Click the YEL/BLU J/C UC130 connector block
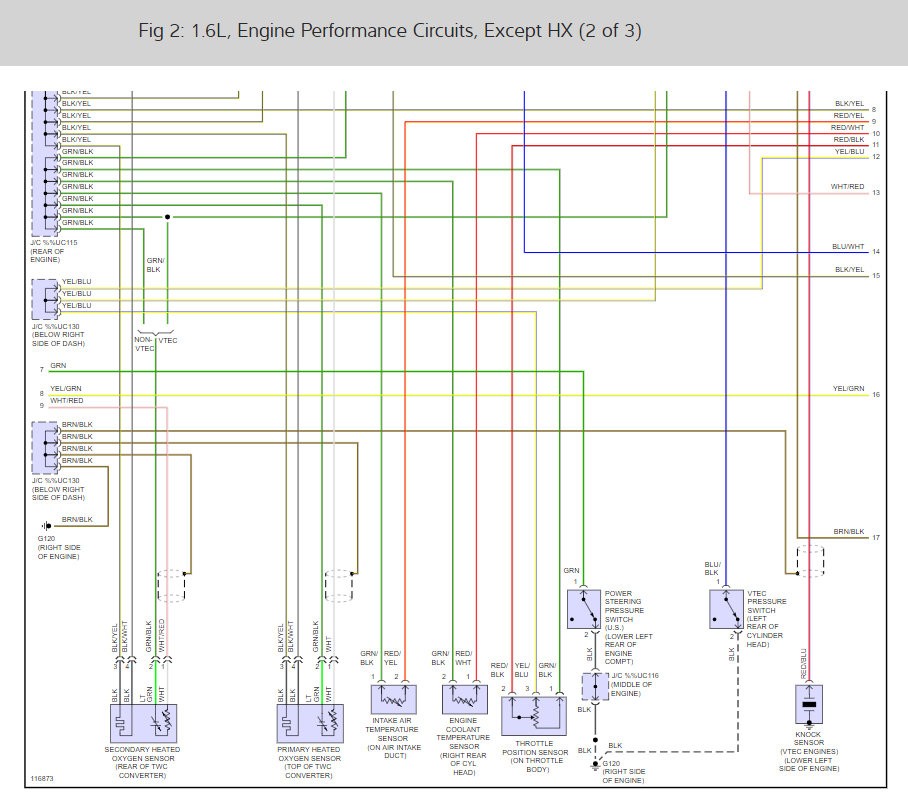This screenshot has height=808, width=908. point(45,299)
